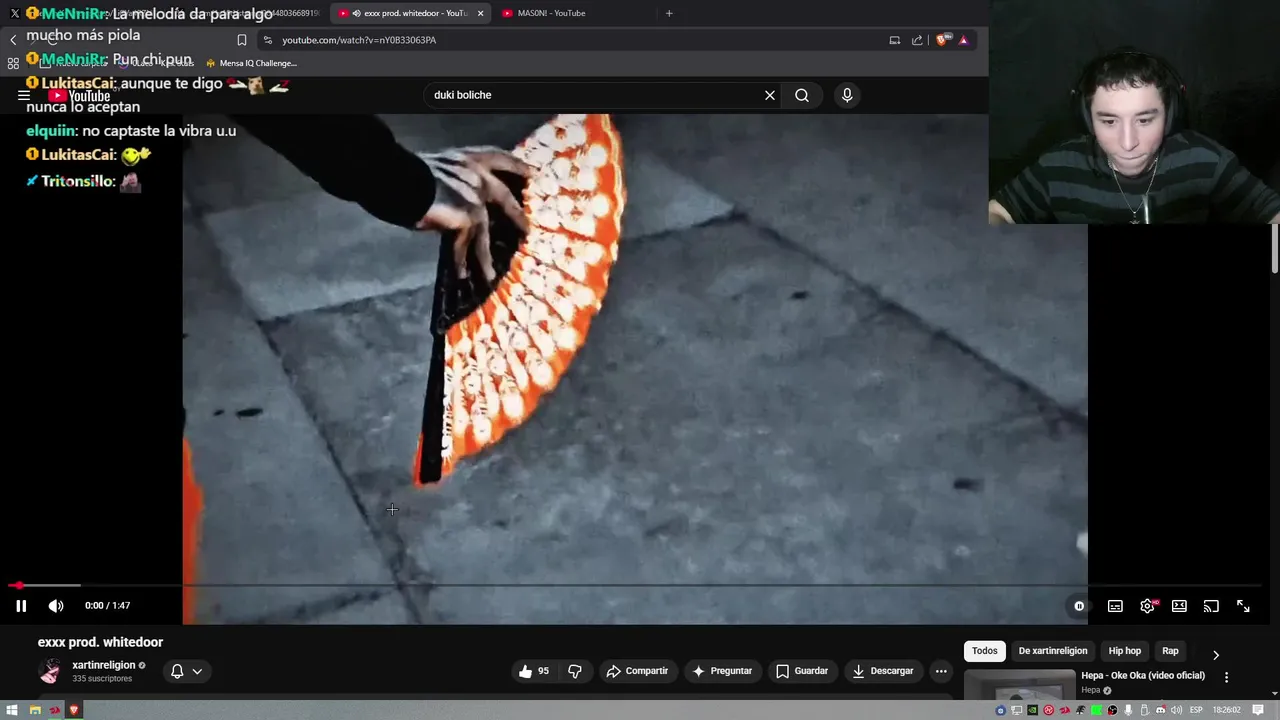Expand the notification bell dropdown
The image size is (1280, 720).
coord(187,671)
